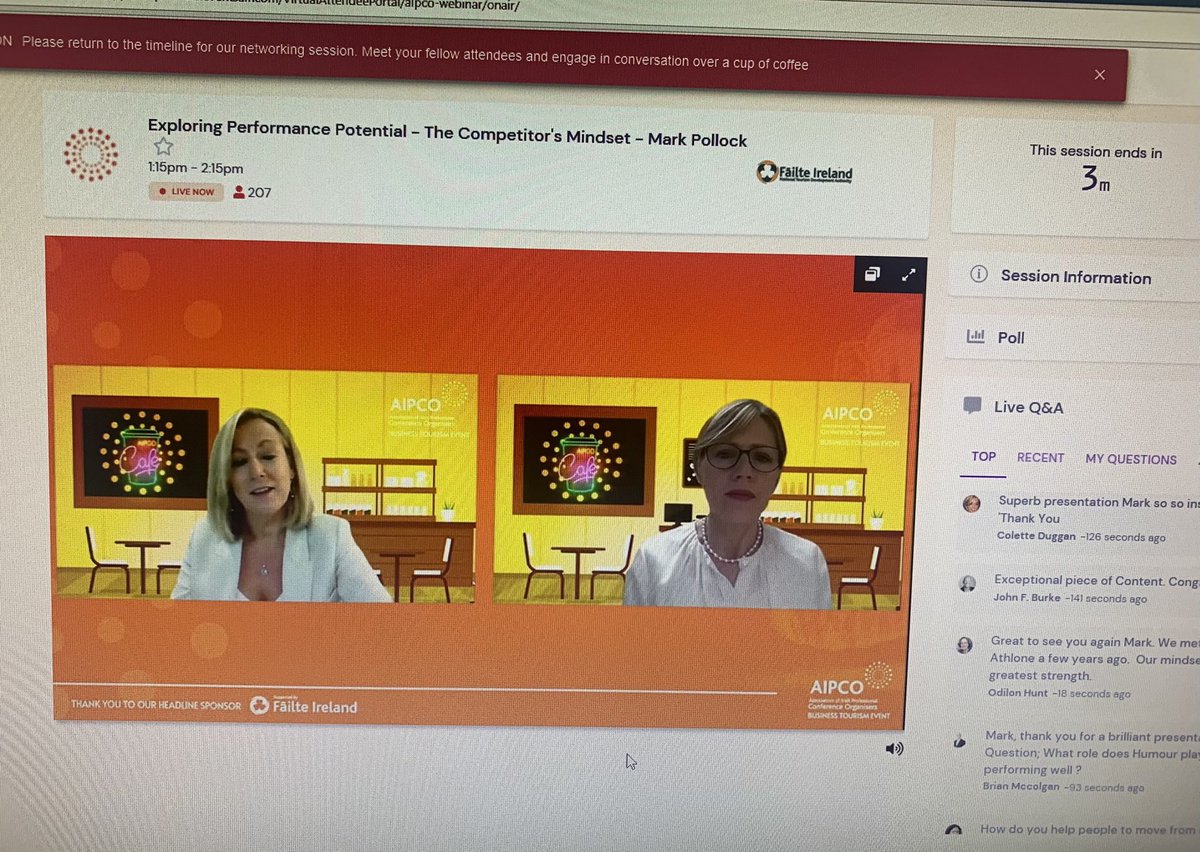Switch to the TOP questions tab
The height and width of the screenshot is (852, 1200).
(984, 457)
